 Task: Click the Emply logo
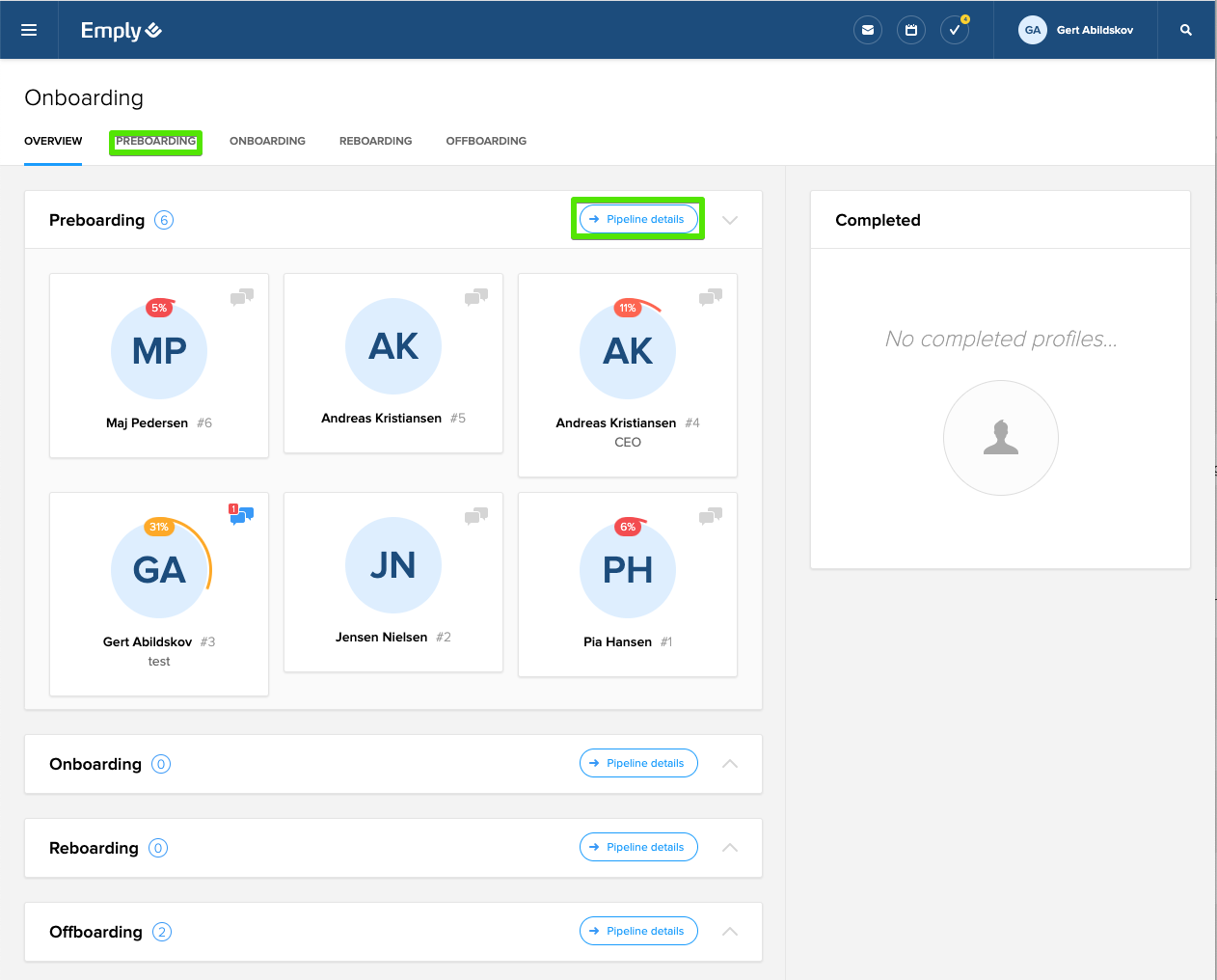point(121,31)
